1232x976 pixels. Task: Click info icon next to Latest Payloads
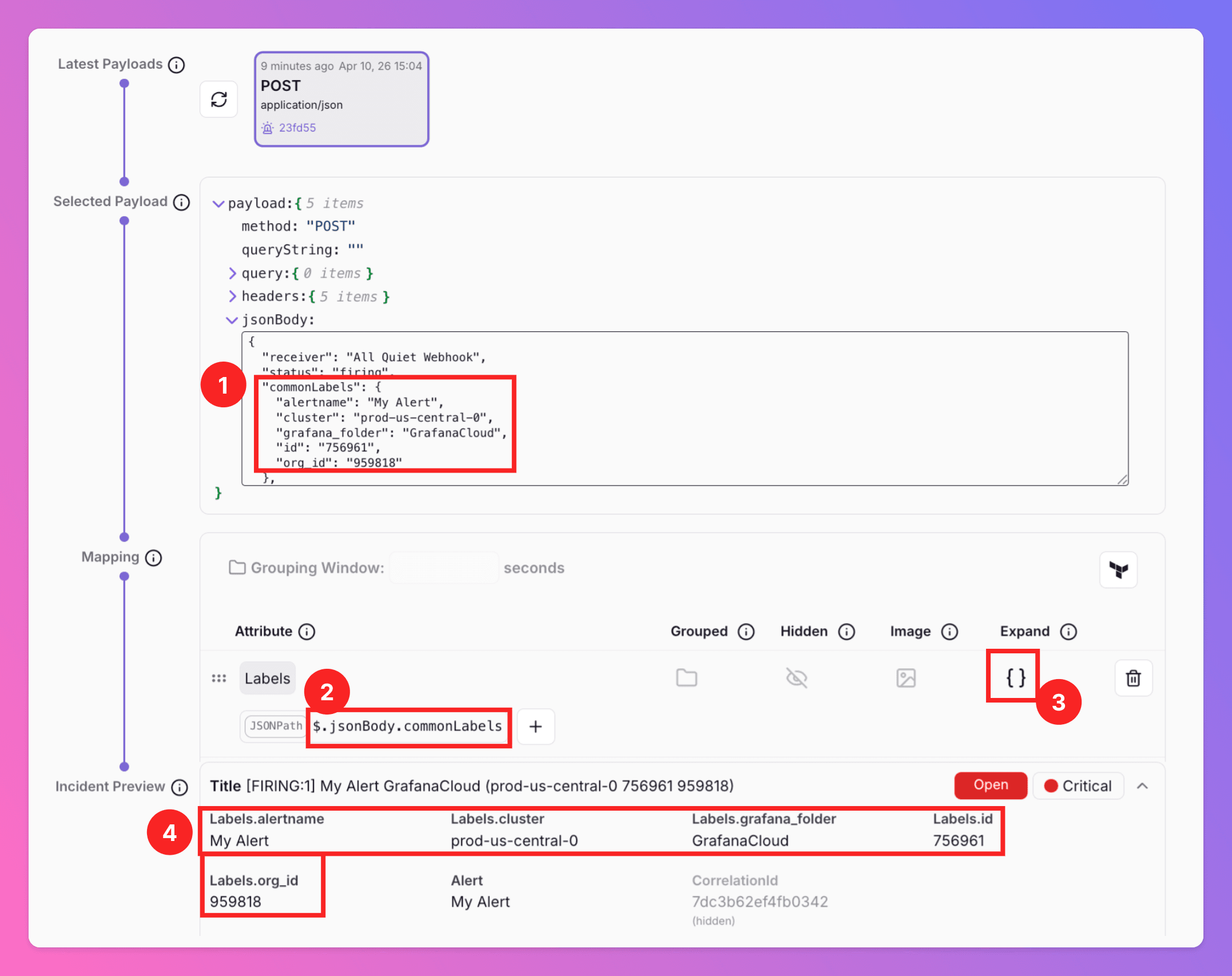point(176,65)
